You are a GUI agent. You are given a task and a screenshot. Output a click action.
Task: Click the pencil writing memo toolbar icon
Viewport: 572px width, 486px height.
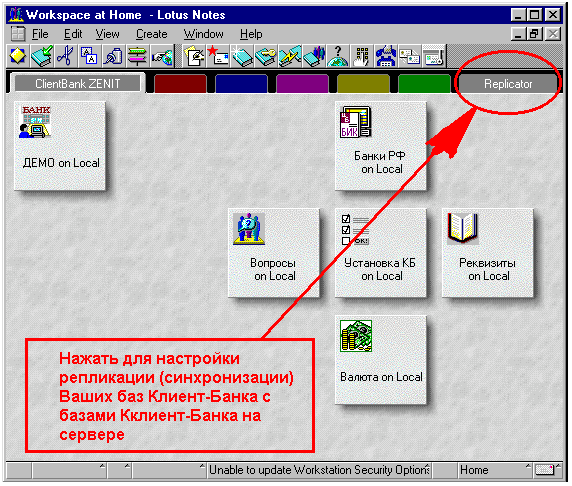coord(194,57)
